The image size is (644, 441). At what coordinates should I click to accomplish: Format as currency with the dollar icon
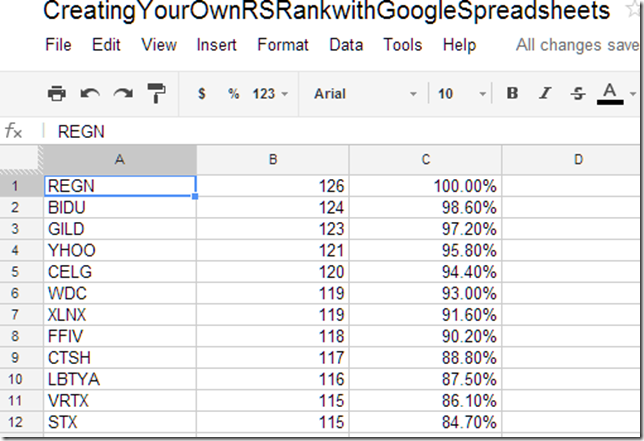tap(202, 94)
